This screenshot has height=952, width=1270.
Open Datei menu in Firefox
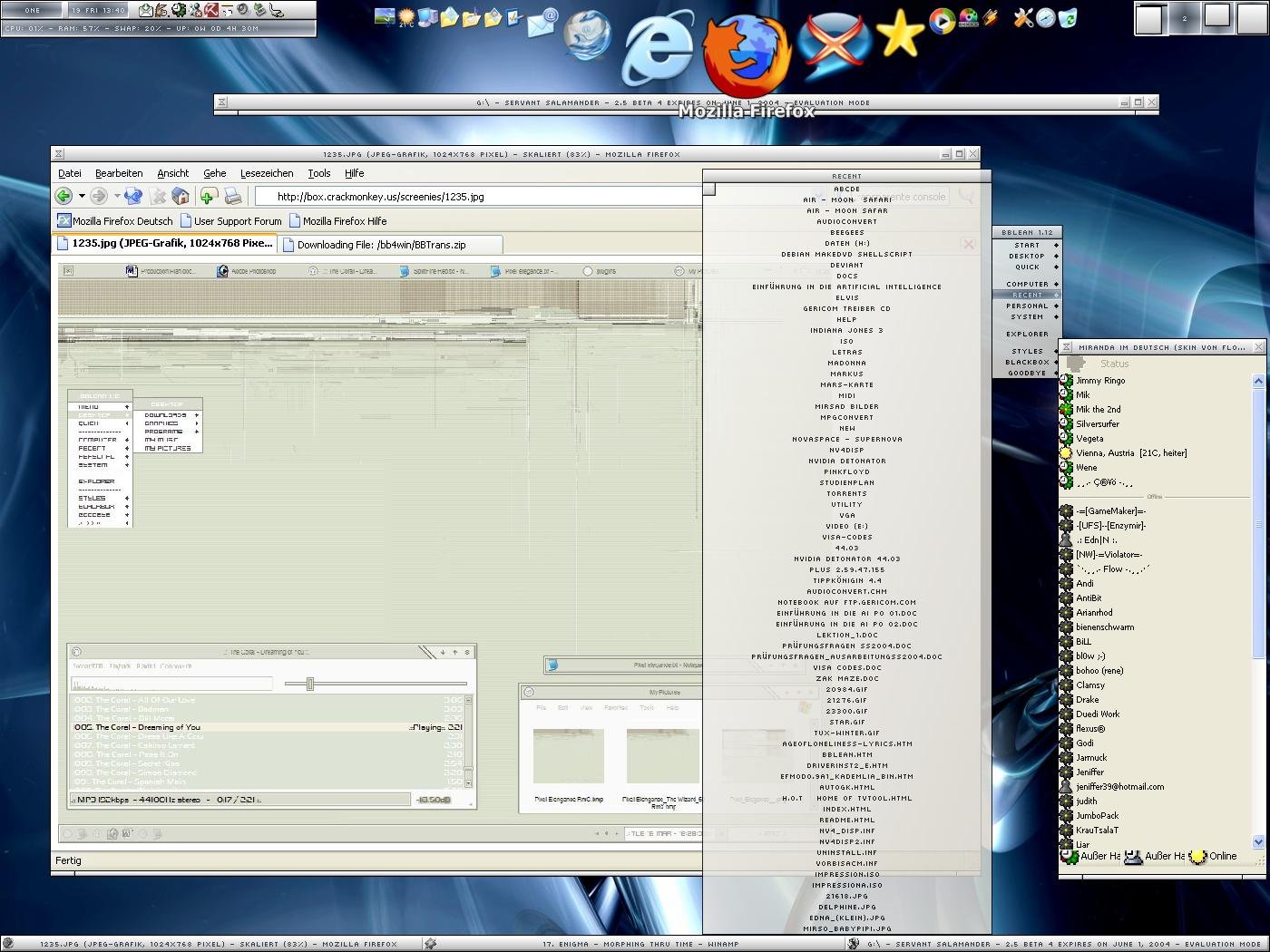pos(70,173)
